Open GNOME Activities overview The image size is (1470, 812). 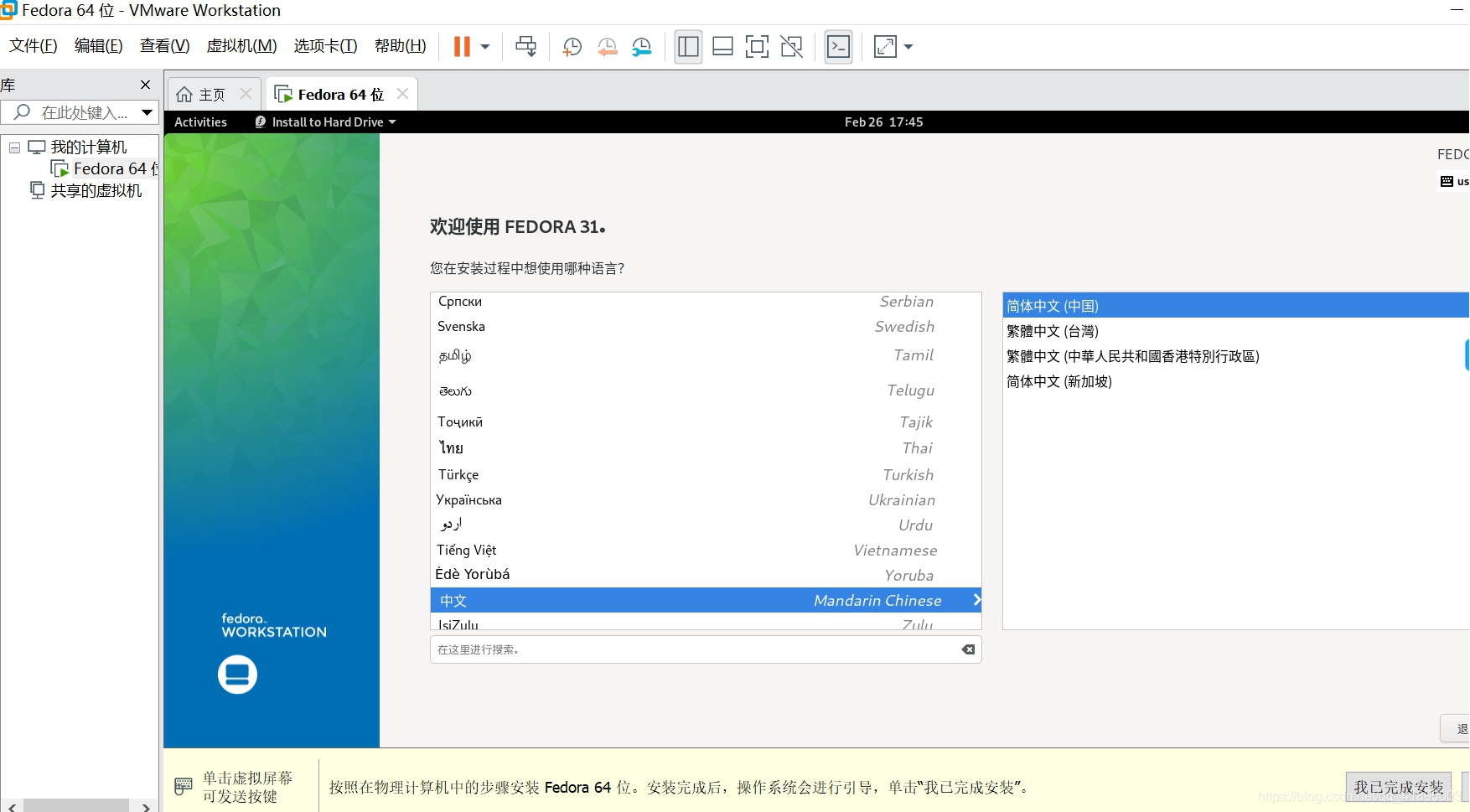(200, 122)
